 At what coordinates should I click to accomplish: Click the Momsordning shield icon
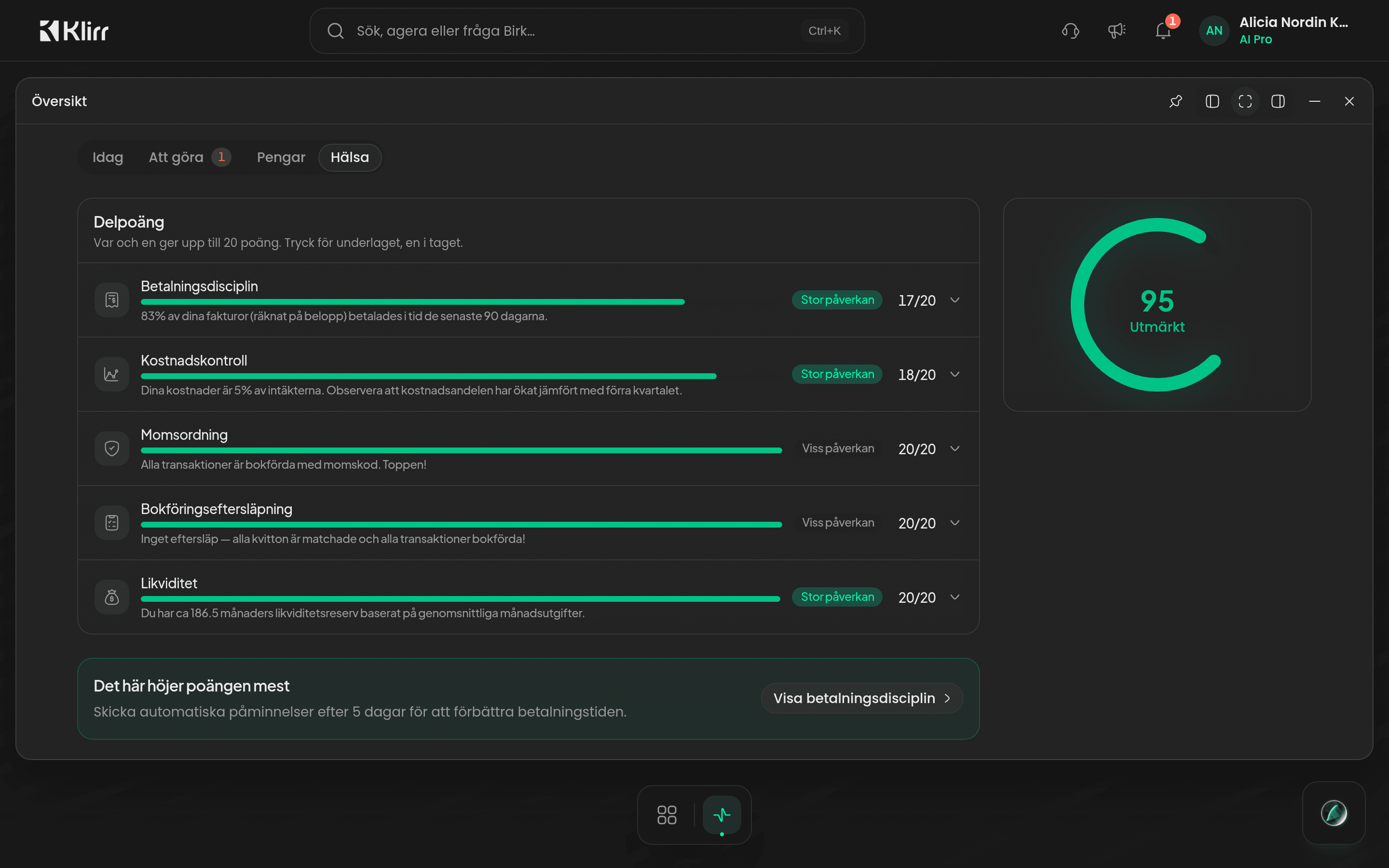click(112, 448)
